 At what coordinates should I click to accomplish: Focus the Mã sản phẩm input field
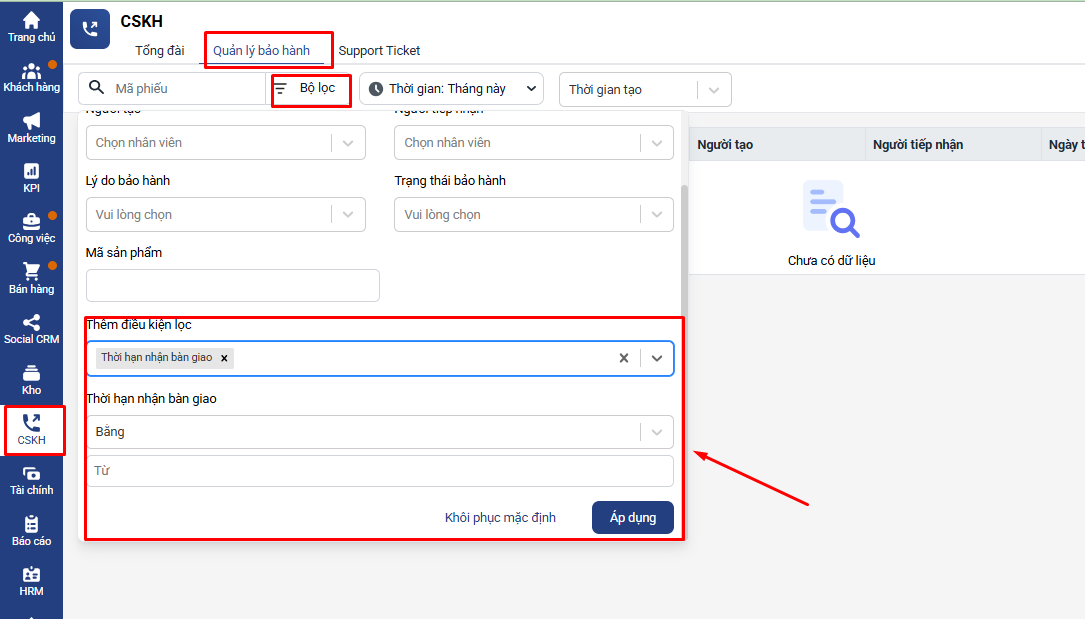click(232, 285)
